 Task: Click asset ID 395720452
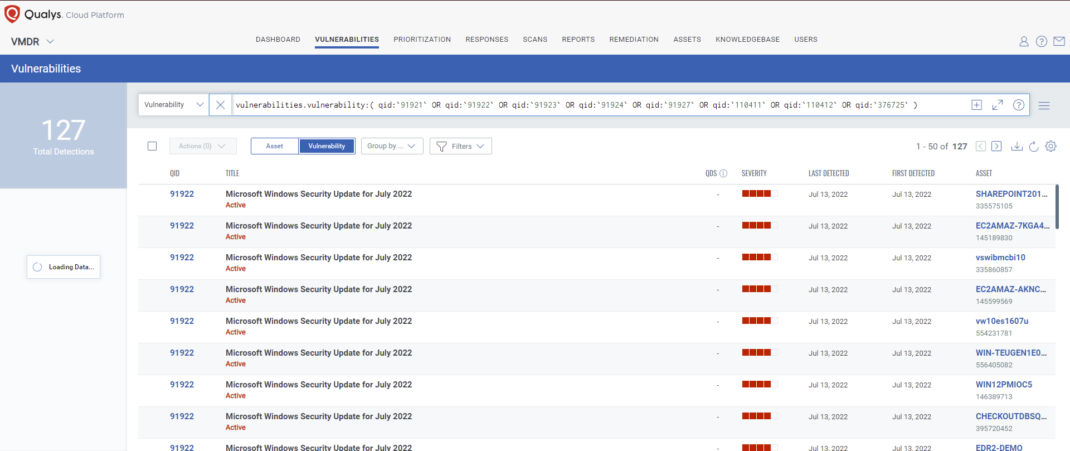994,428
